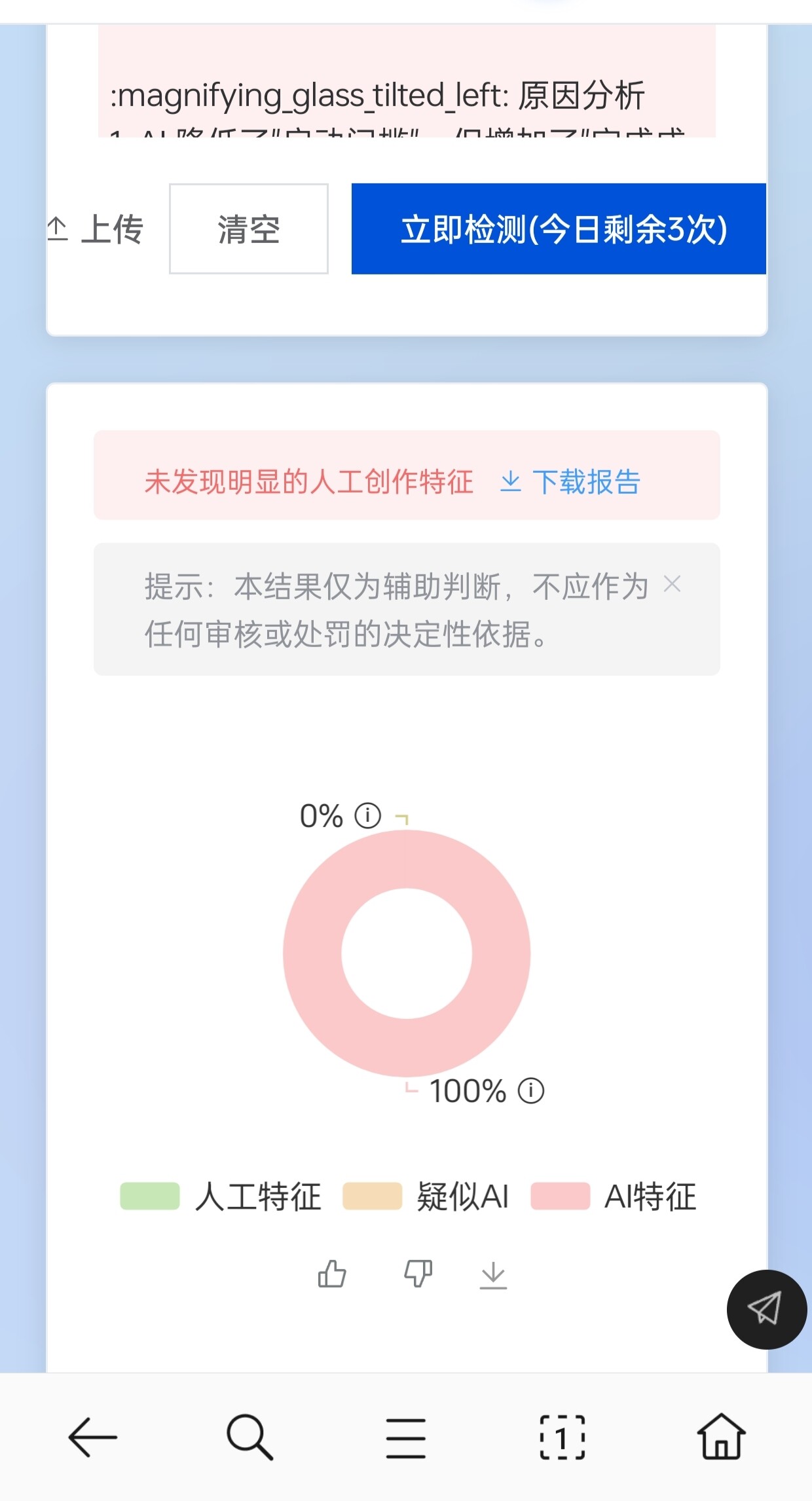Click the thumbs down feedback icon
The width and height of the screenshot is (812, 1501).
[418, 1274]
